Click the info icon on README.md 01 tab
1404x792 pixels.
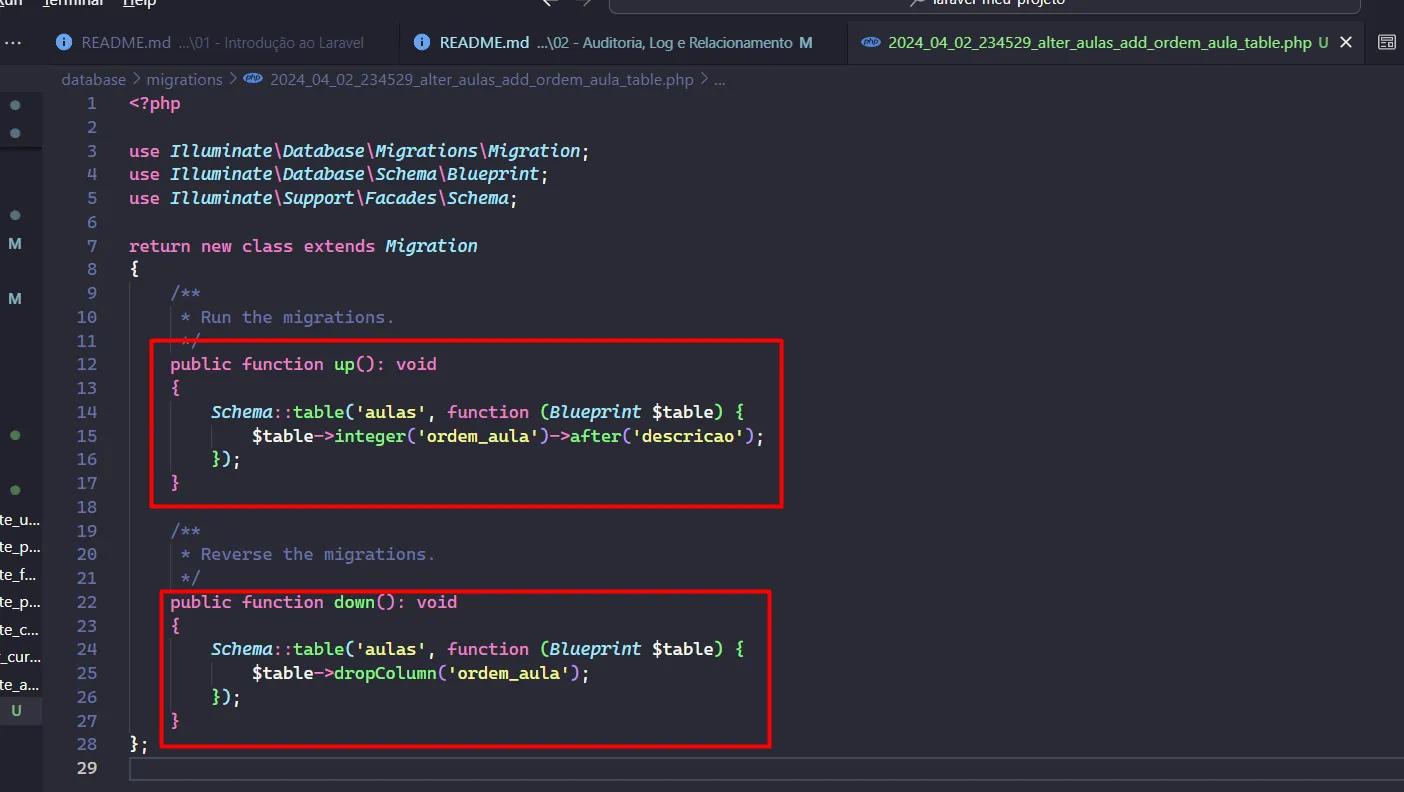tap(64, 42)
